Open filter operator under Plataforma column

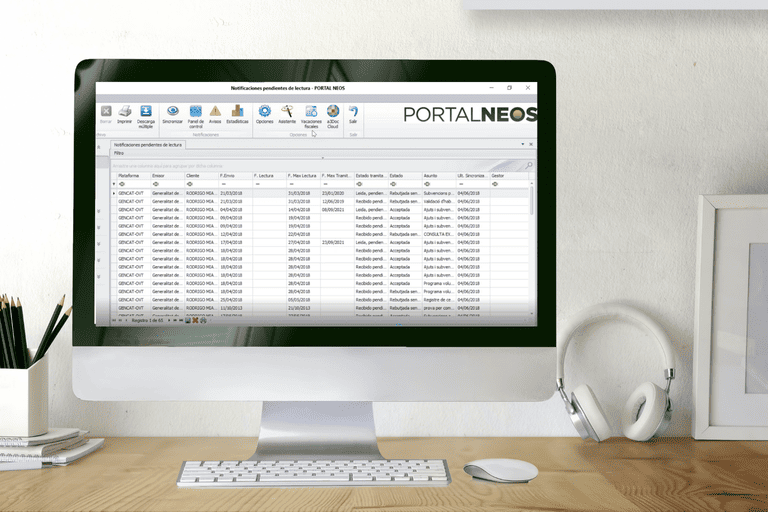click(122, 184)
